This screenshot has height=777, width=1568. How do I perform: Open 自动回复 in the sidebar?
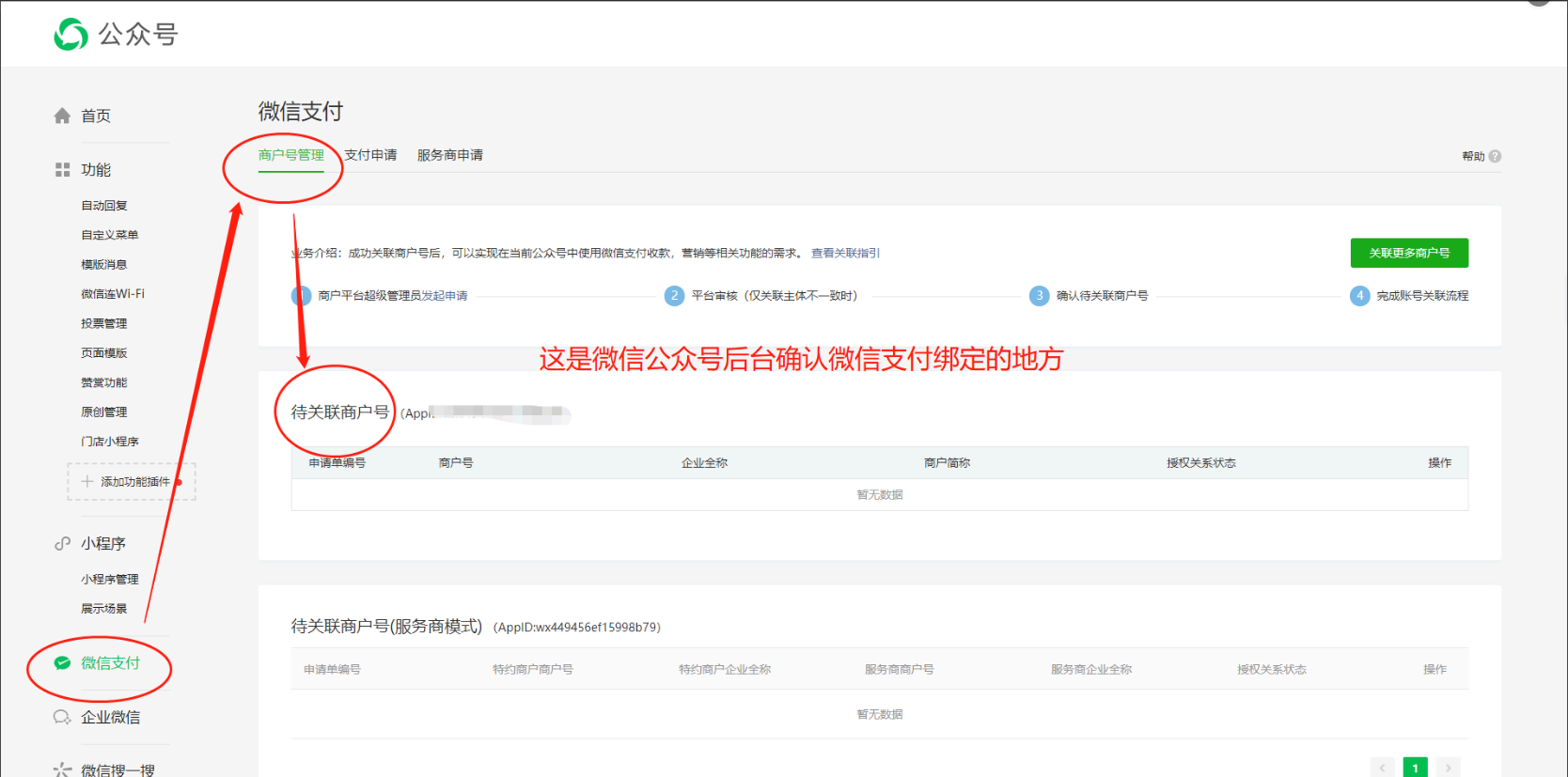pos(104,206)
